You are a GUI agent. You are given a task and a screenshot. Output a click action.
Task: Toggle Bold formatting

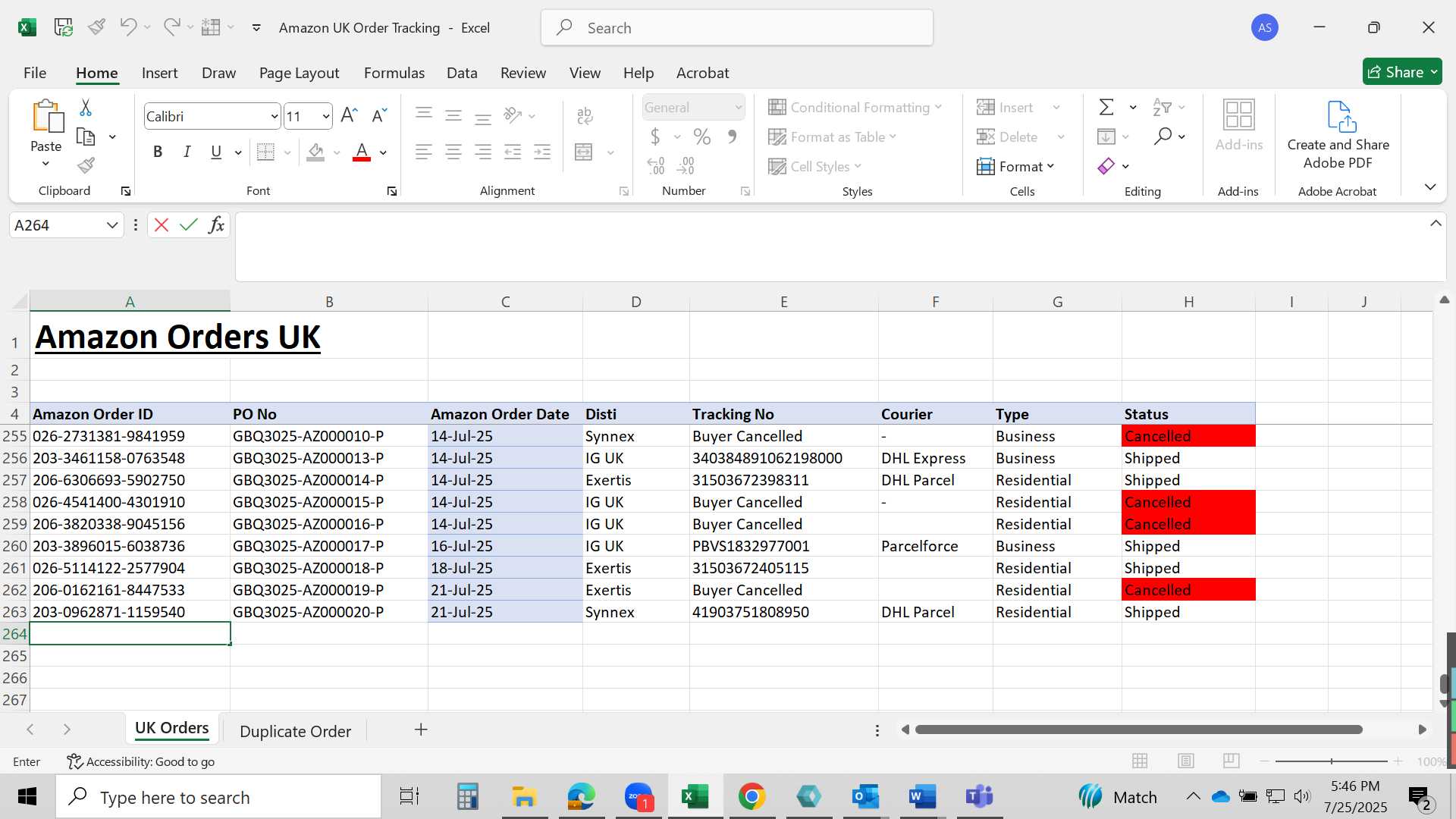(158, 152)
